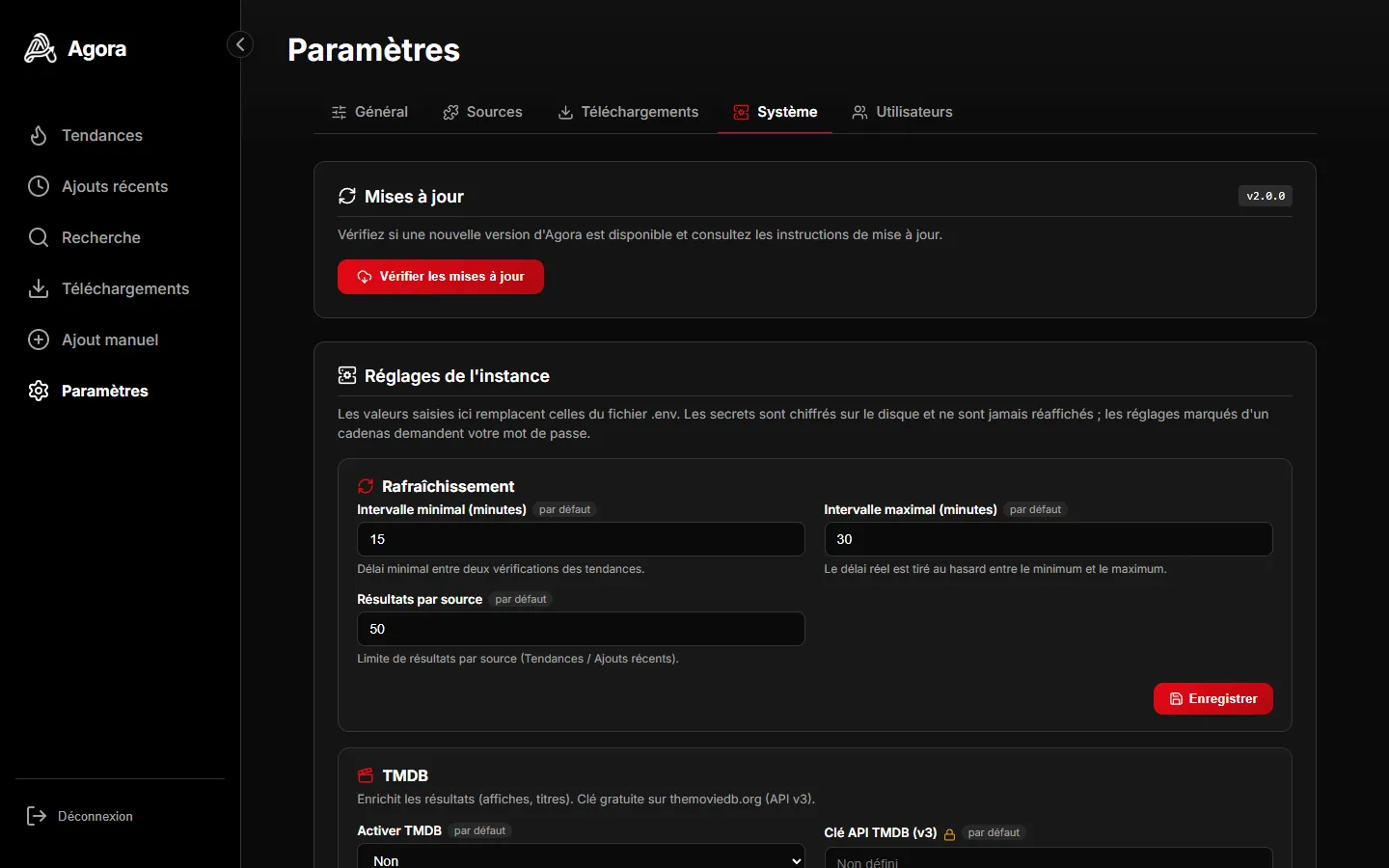Click the Agora logo icon
This screenshot has height=868, width=1389.
point(40,48)
